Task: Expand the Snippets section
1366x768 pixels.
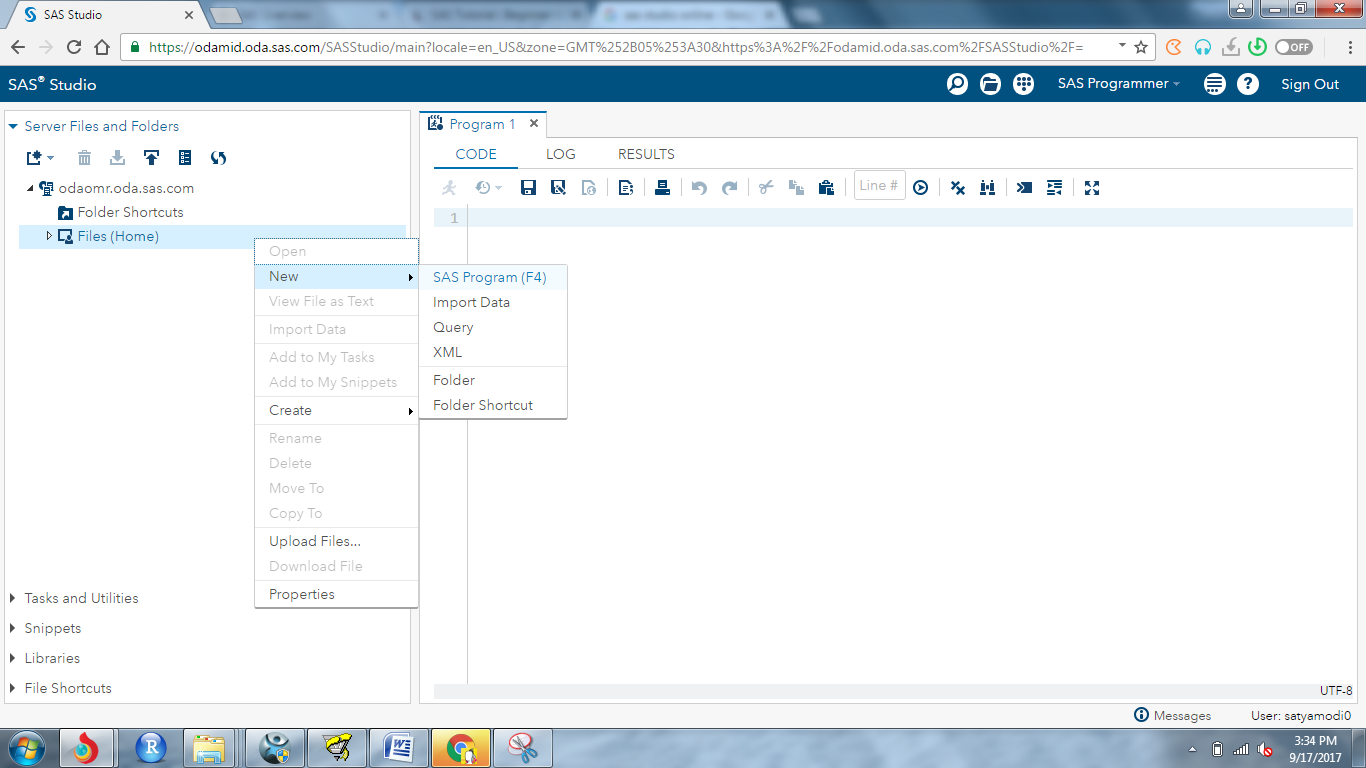Action: [13, 628]
